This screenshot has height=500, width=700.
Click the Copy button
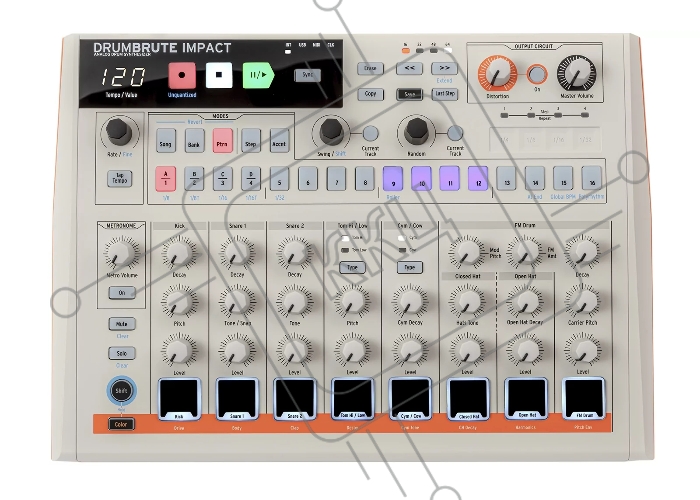click(x=370, y=94)
